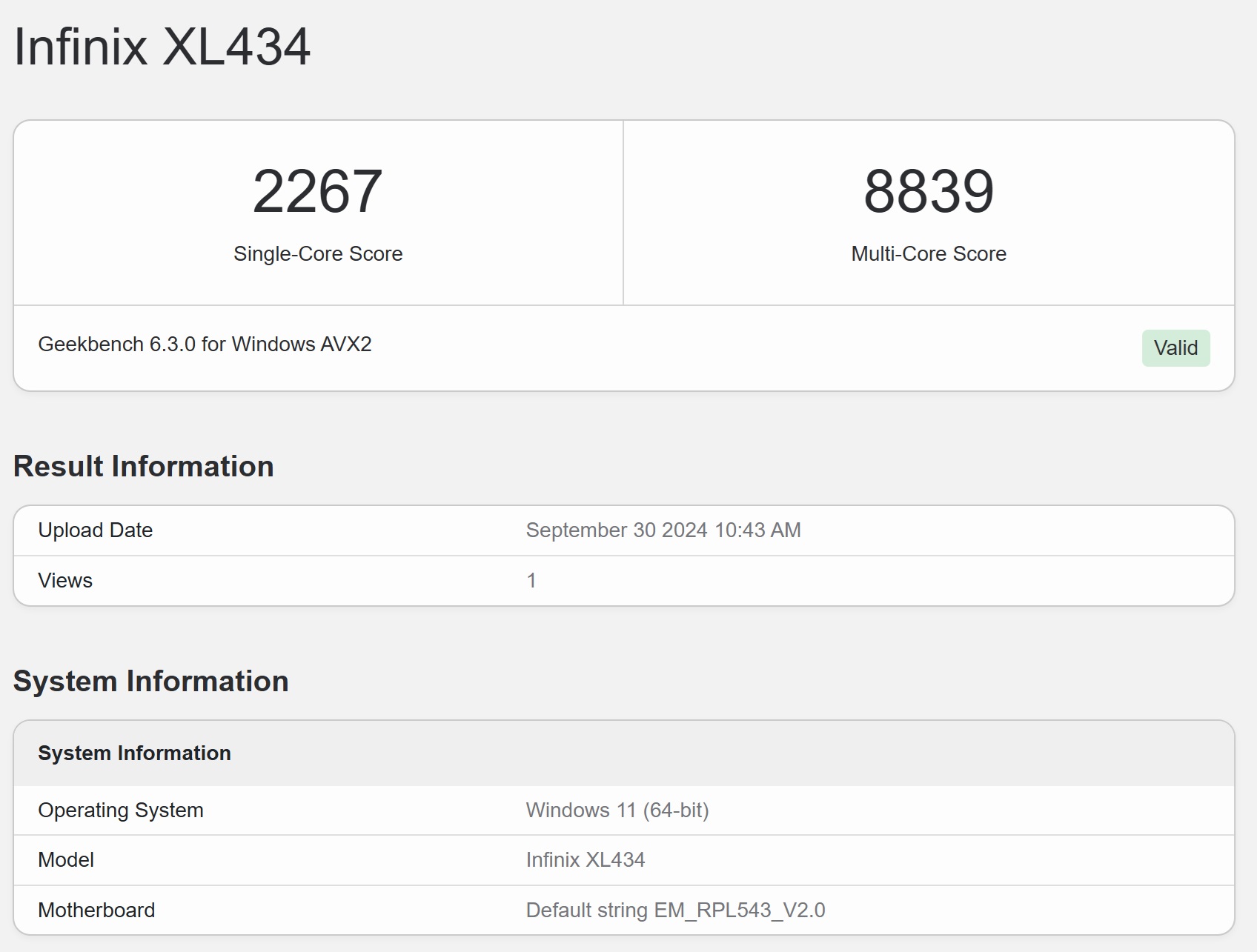Select the Views row label
Screen dimensions: 1257x952
pos(65,581)
